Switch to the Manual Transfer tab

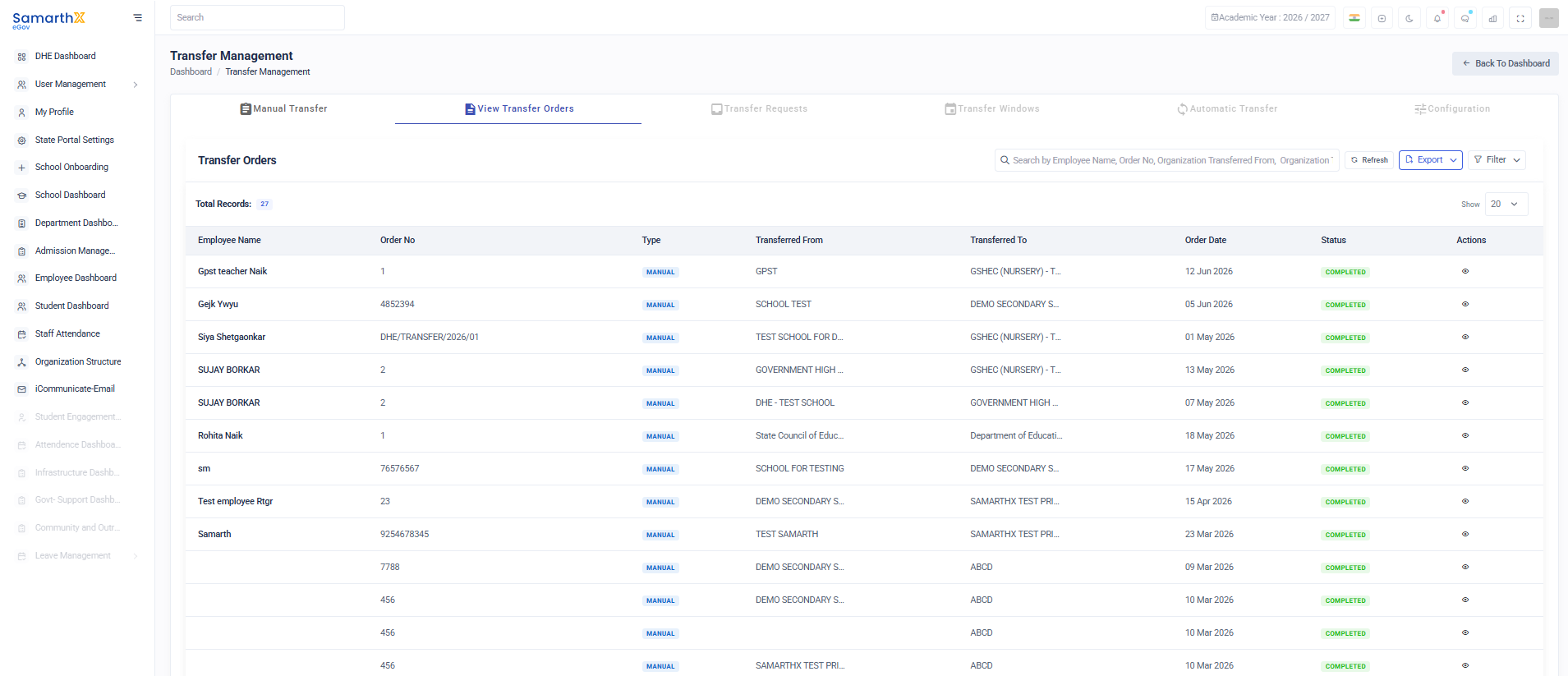[283, 108]
